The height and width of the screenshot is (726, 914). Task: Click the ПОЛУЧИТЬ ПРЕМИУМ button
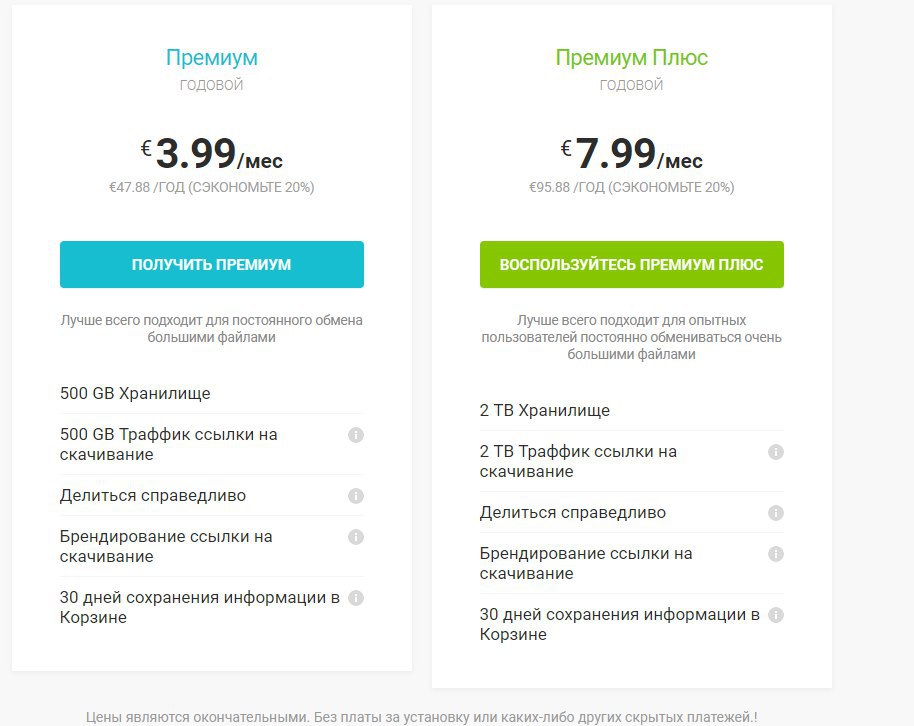click(212, 264)
